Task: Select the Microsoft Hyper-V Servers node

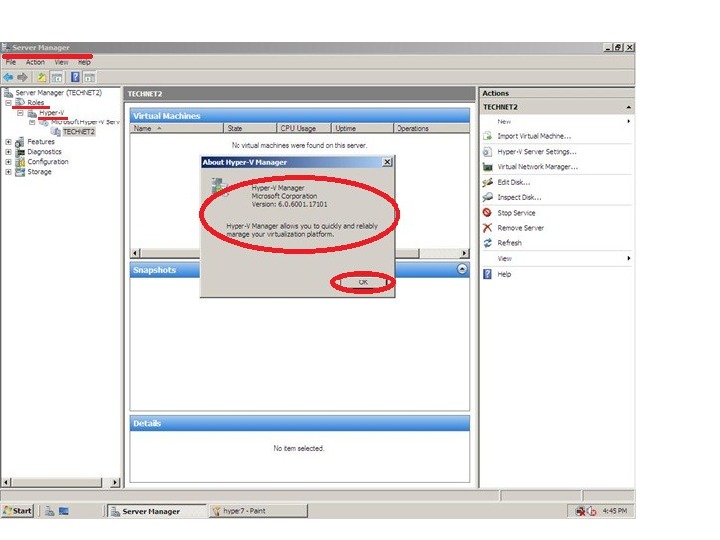Action: [x=85, y=122]
